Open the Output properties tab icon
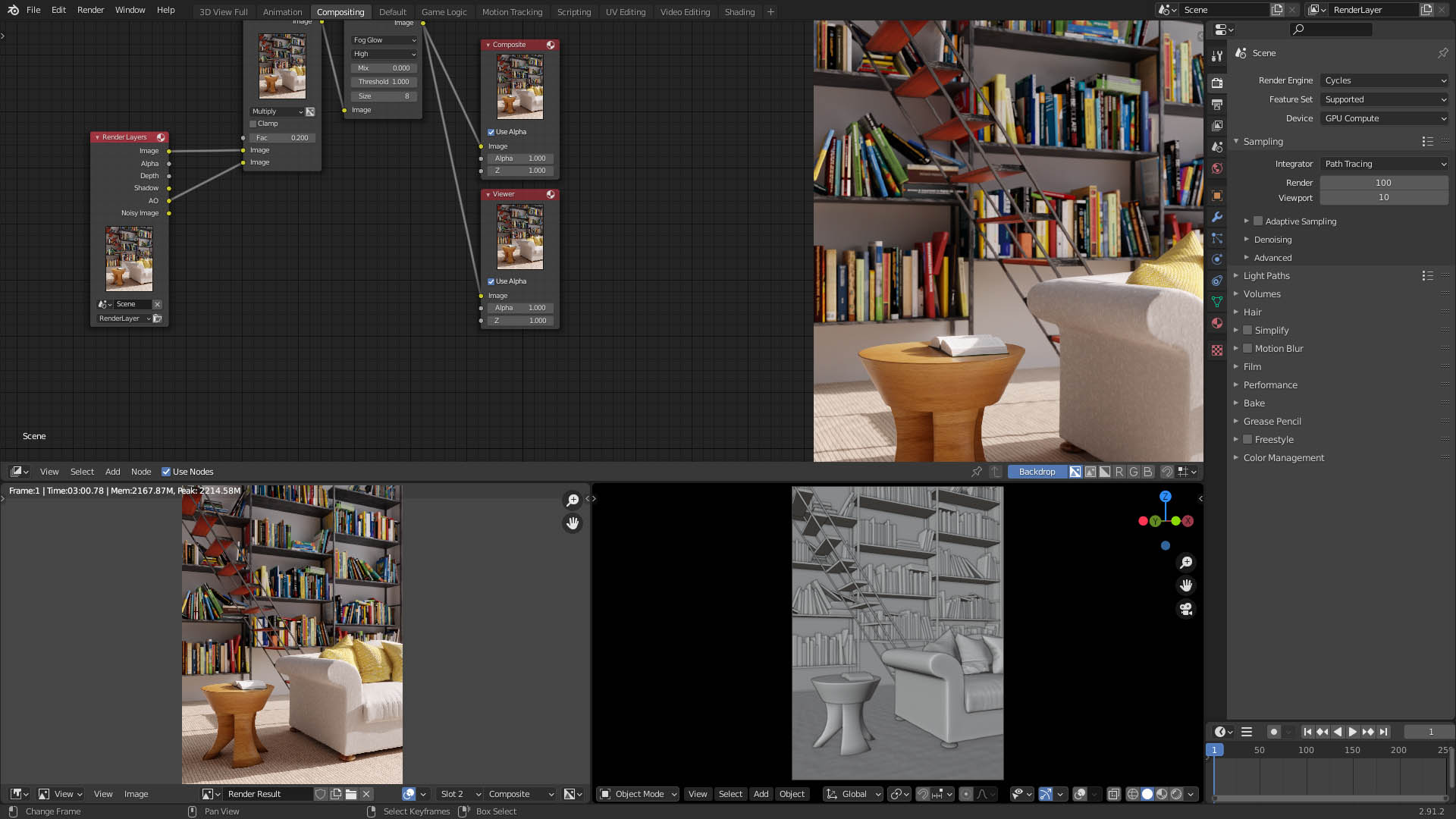 1217,105
